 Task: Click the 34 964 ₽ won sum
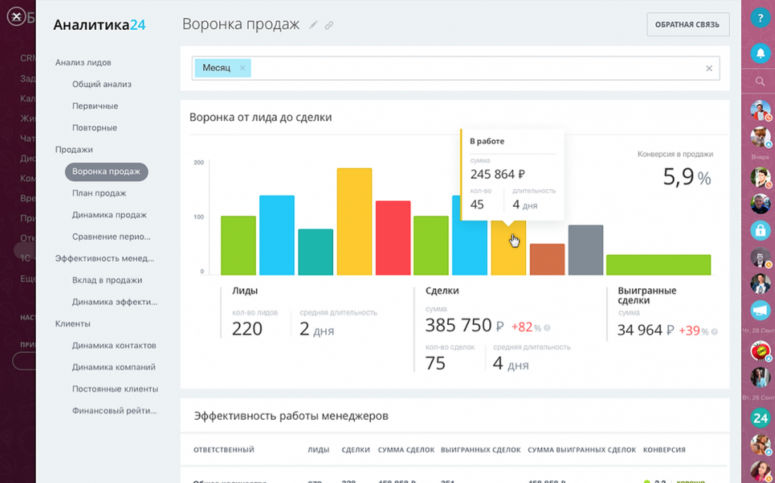tap(646, 330)
